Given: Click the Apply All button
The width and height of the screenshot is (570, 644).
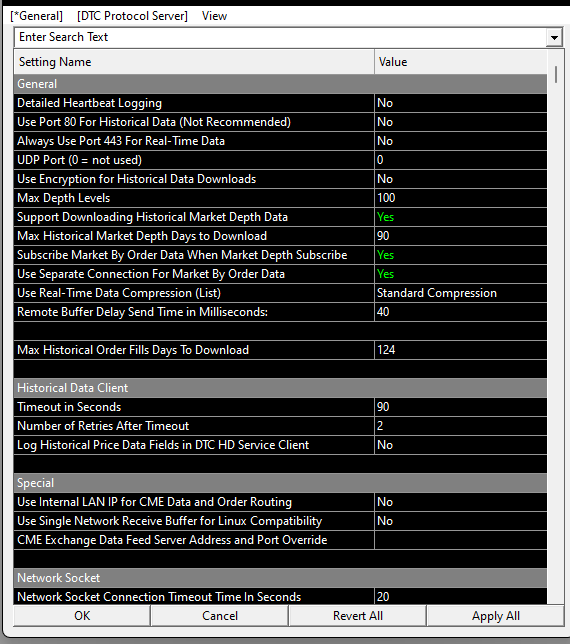Looking at the screenshot, I should (496, 616).
